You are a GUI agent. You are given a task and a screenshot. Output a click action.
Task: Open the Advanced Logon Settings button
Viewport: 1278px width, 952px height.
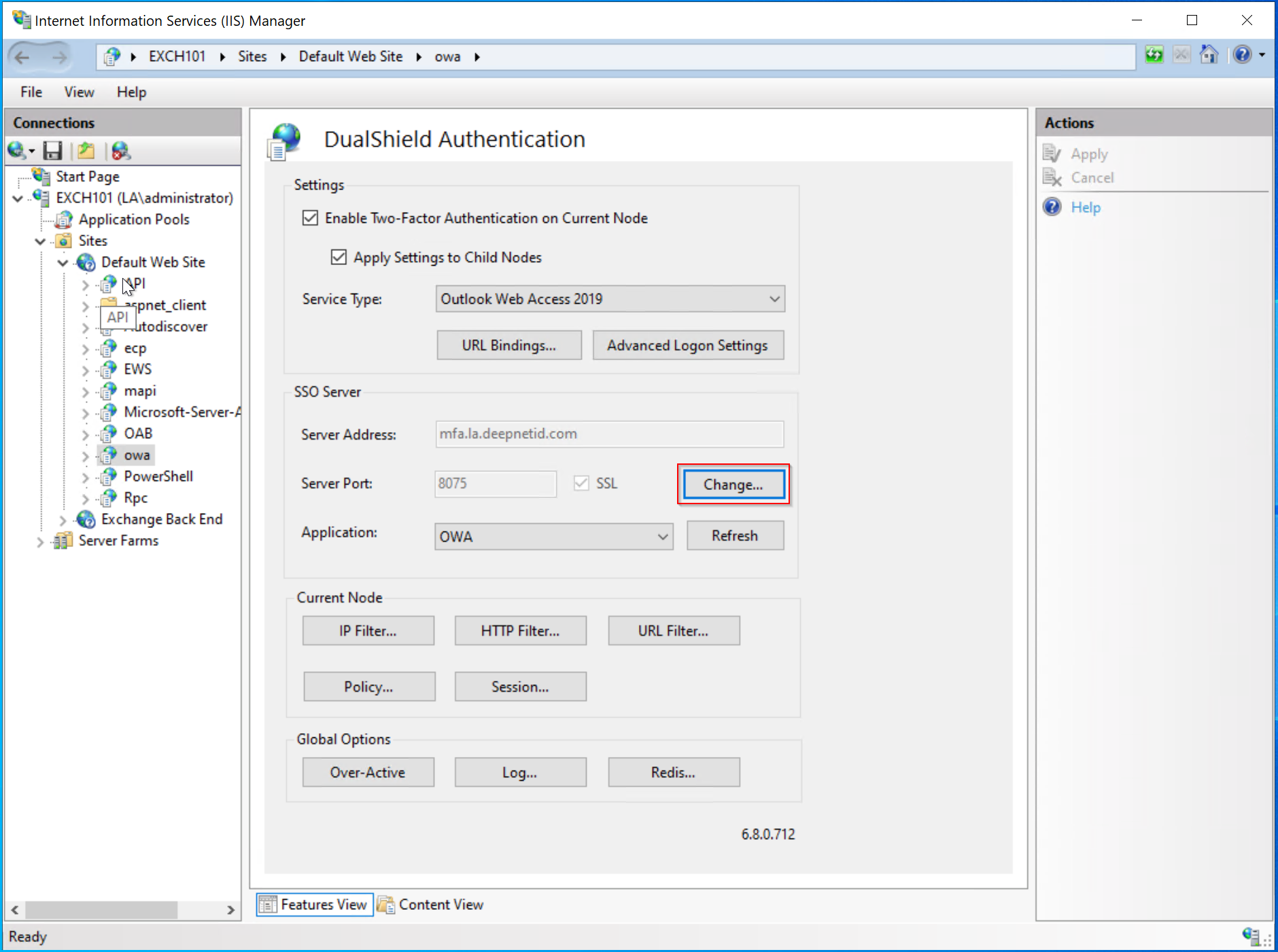[x=687, y=345]
